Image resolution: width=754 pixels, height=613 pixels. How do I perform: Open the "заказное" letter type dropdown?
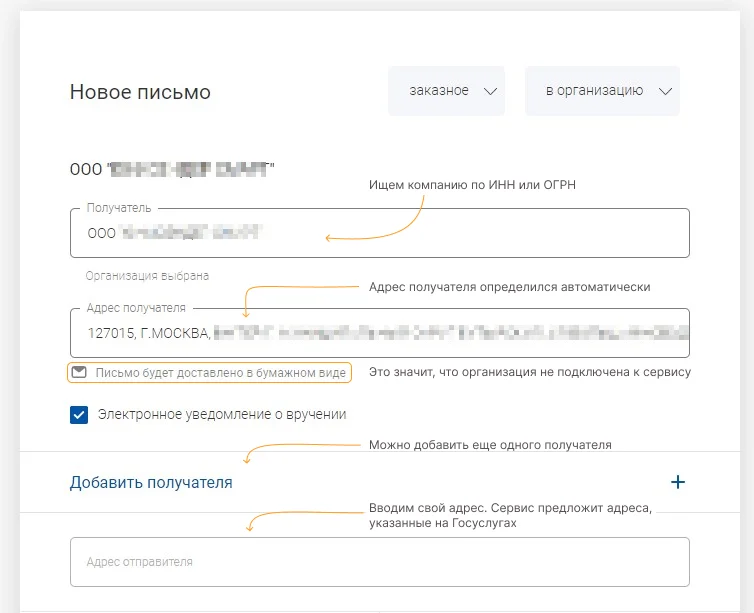(x=446, y=91)
